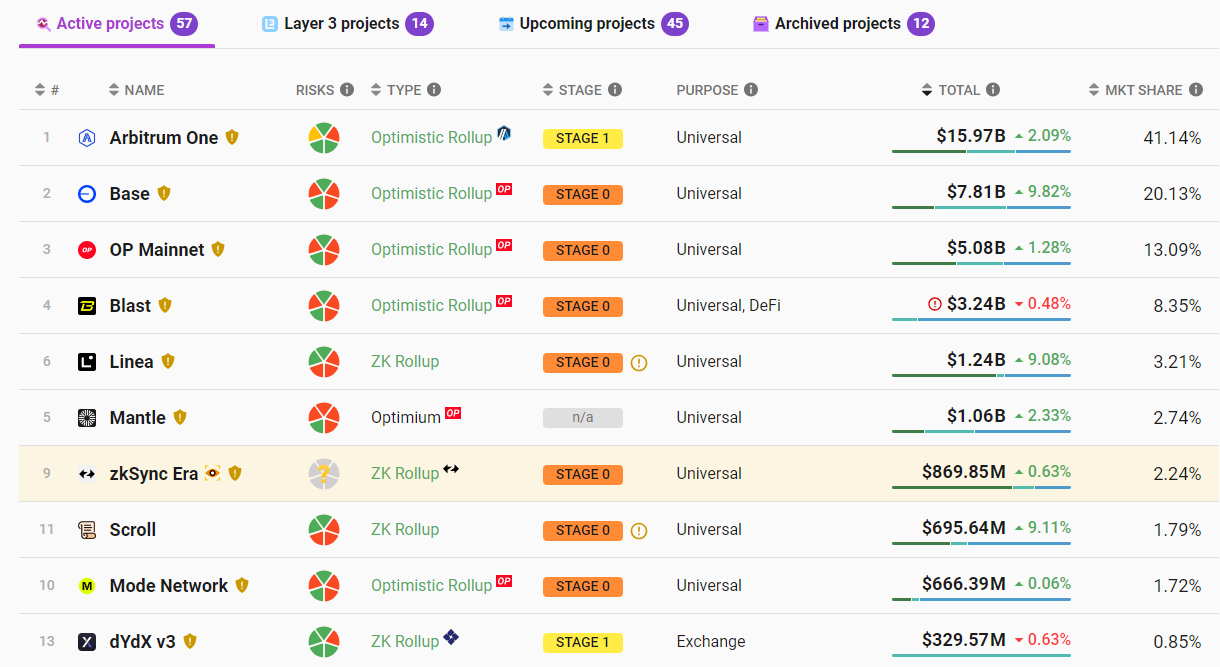Click the dYdX v3 StarkEx type icon

click(451, 636)
